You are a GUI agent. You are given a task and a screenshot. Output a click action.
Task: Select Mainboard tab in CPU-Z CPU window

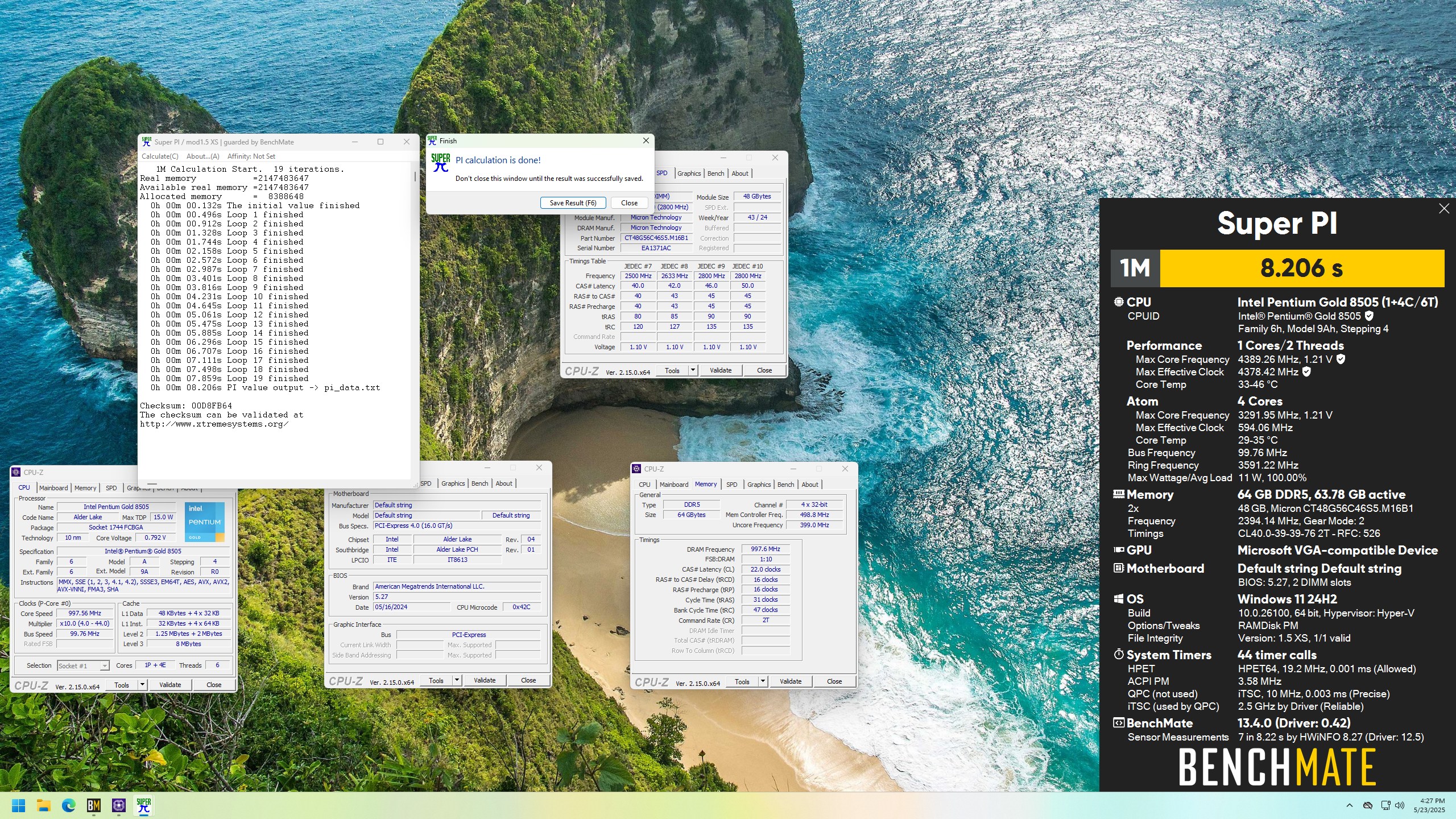click(53, 488)
